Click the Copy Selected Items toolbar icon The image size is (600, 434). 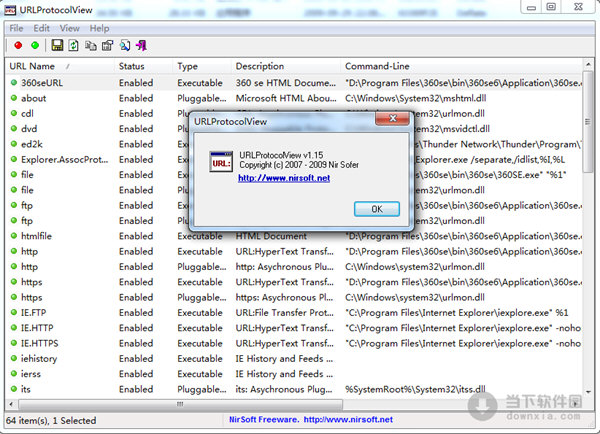[90, 46]
